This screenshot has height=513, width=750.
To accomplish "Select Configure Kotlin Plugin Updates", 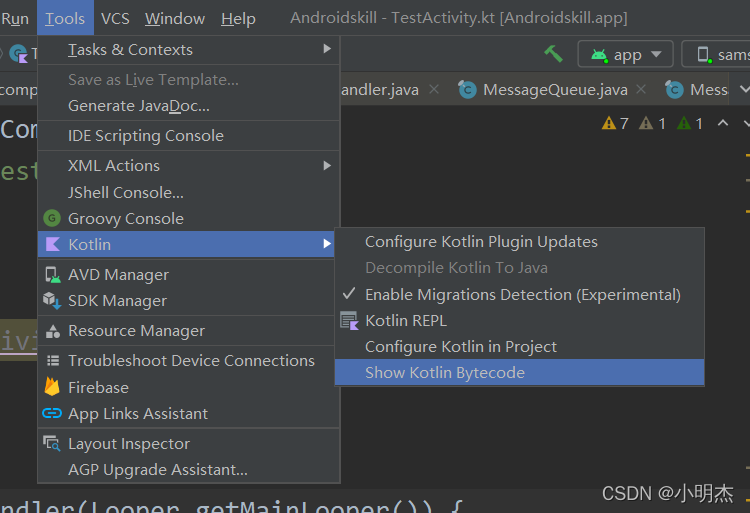I will tap(519, 242).
